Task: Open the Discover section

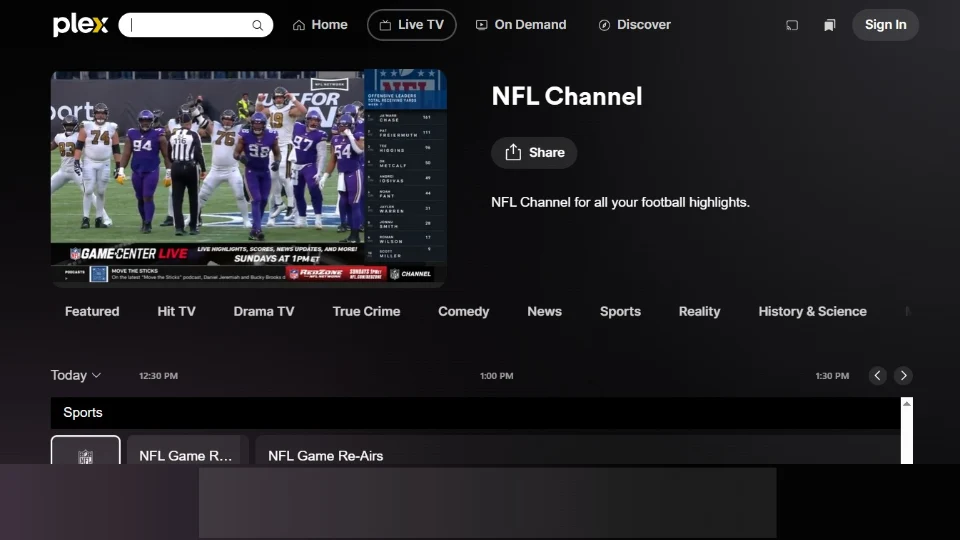Action: point(634,25)
